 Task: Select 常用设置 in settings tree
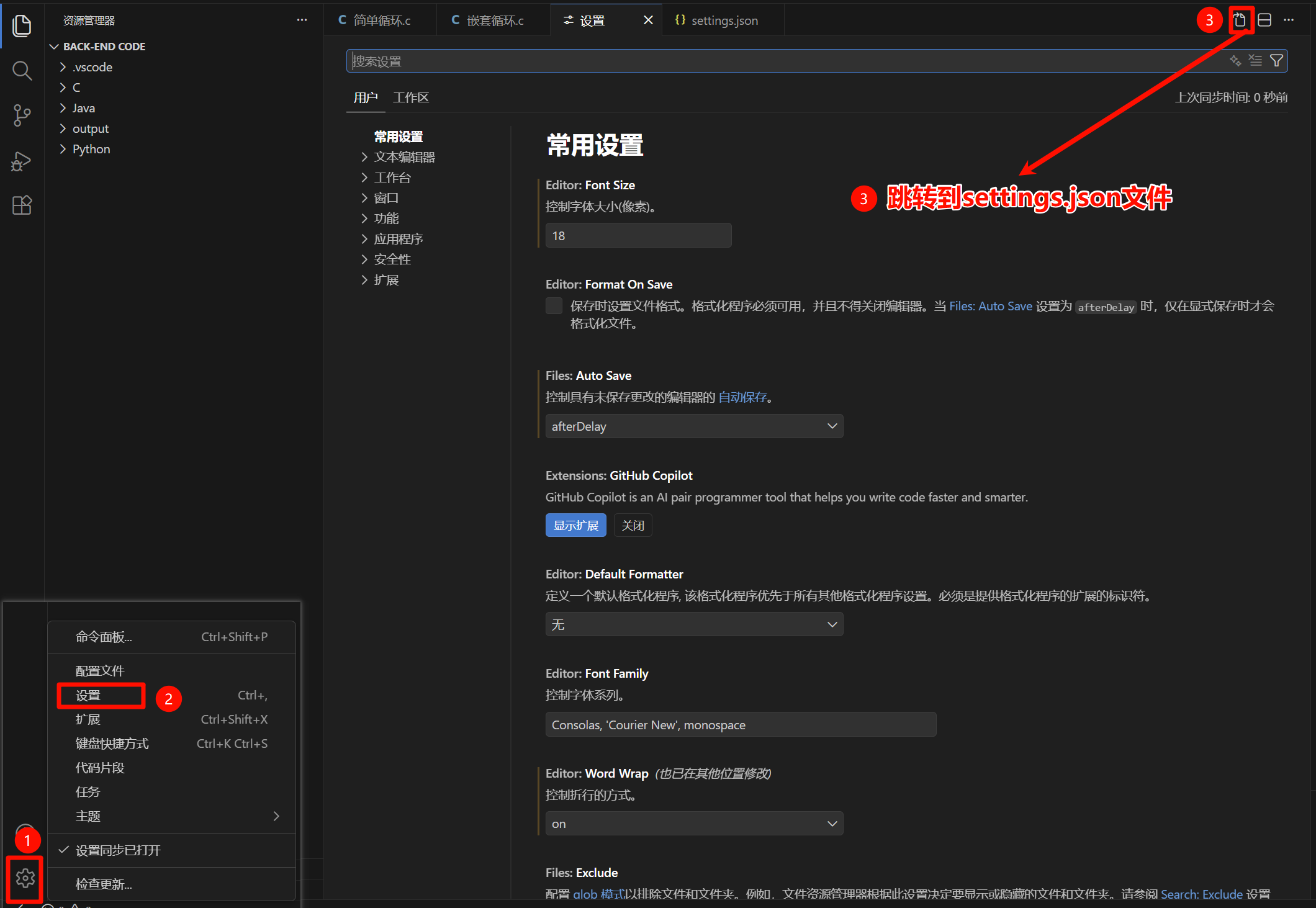(x=399, y=137)
